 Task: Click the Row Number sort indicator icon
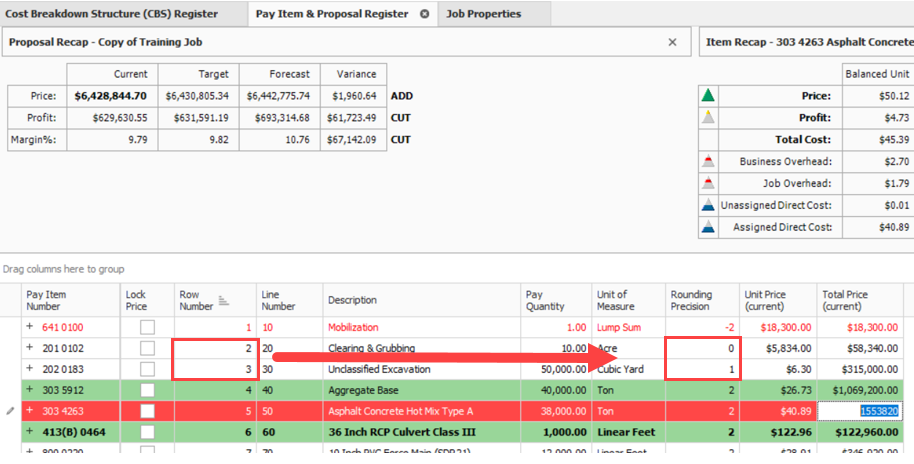coord(223,301)
